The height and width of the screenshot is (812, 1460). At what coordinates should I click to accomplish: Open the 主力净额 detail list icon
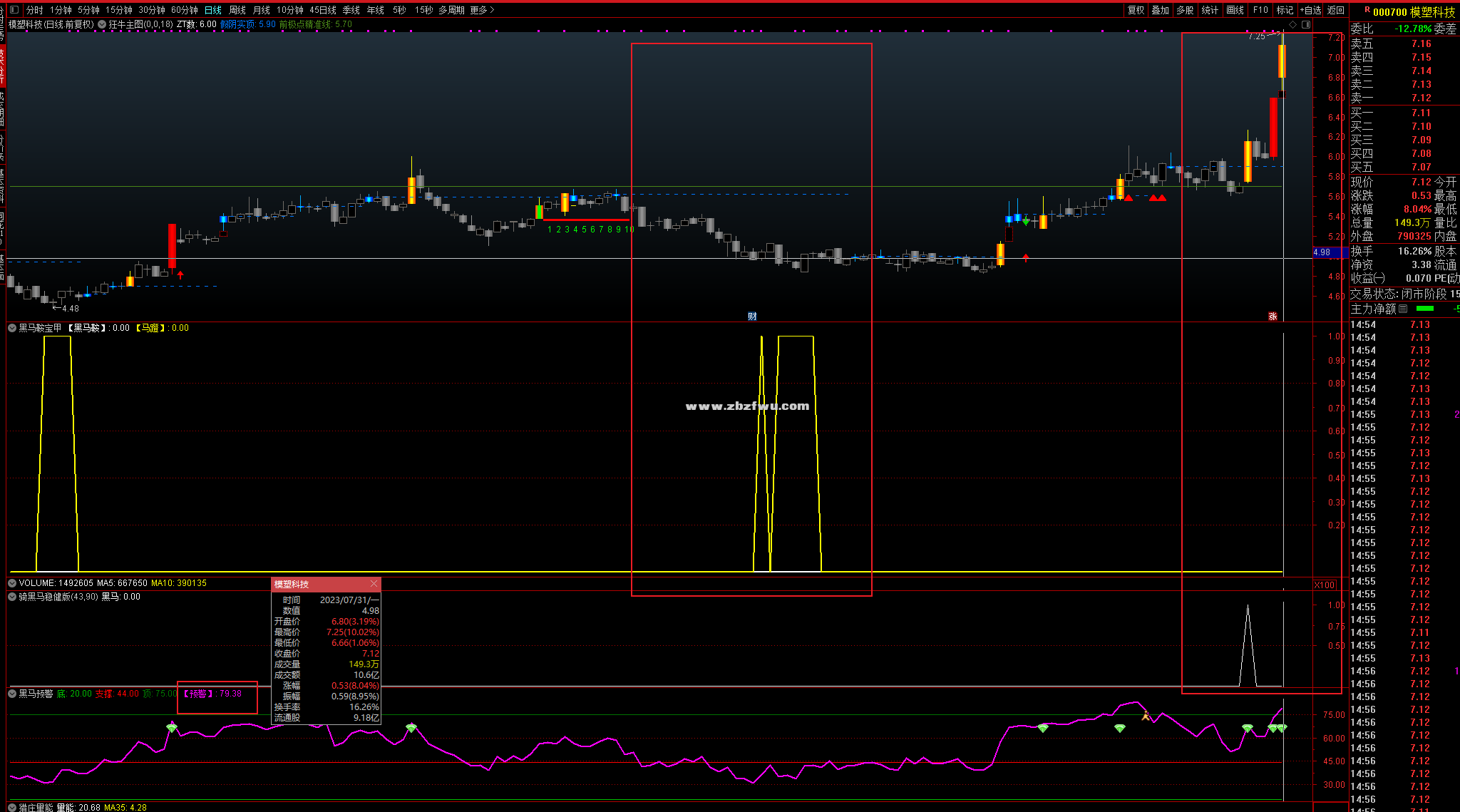pos(1403,309)
